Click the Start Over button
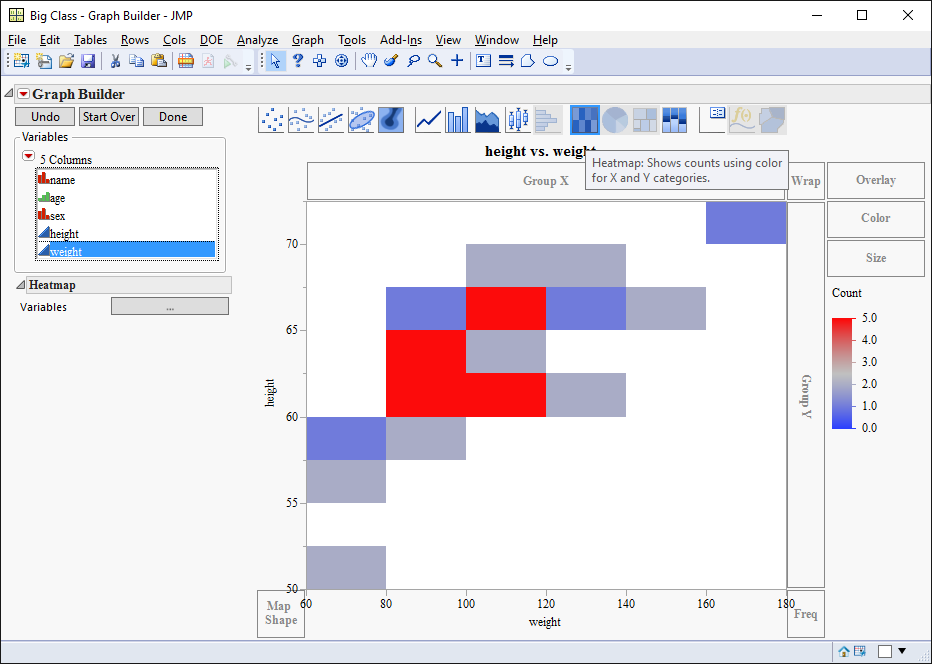The image size is (932, 664). tap(108, 116)
